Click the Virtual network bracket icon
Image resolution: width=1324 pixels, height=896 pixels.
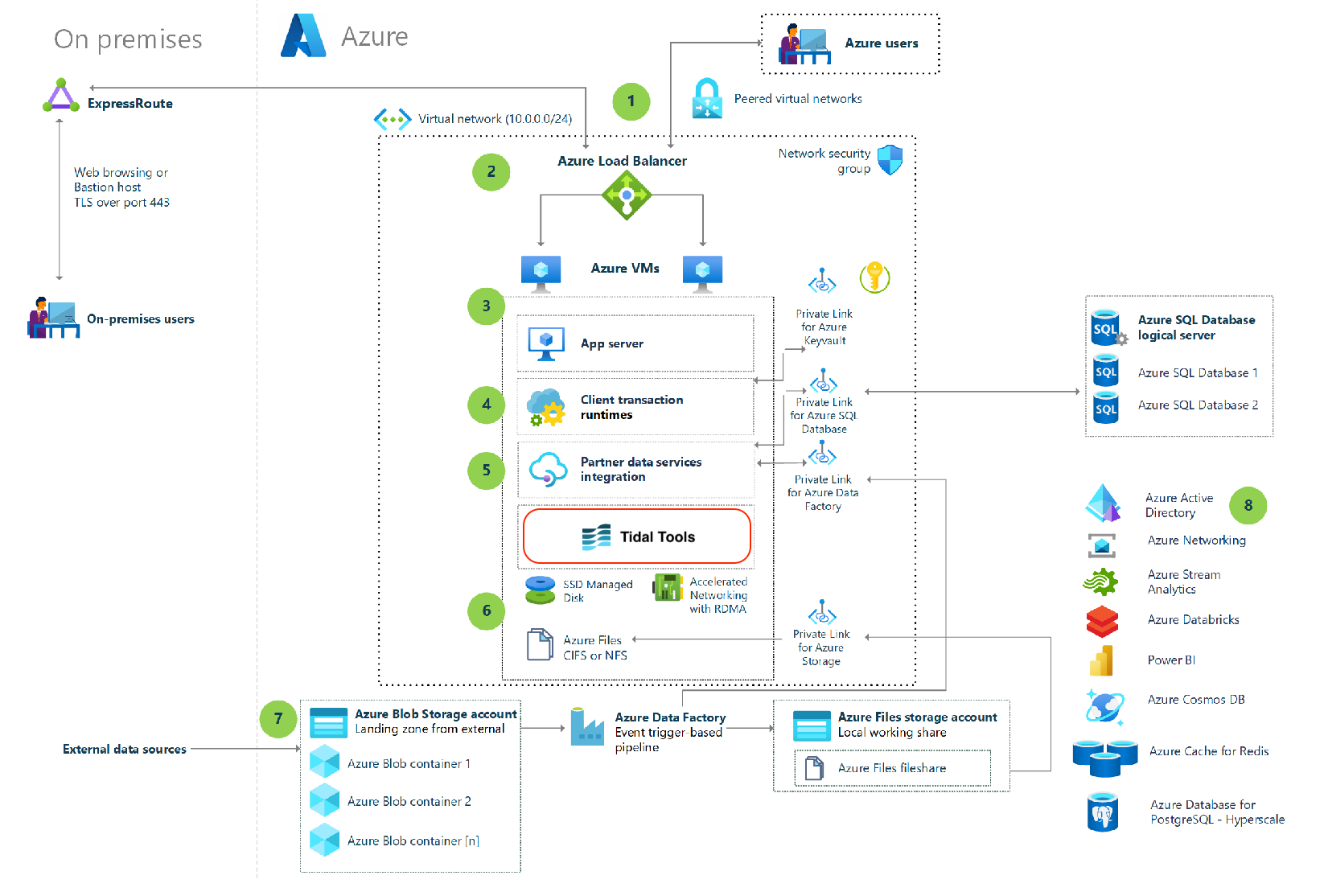(x=393, y=119)
